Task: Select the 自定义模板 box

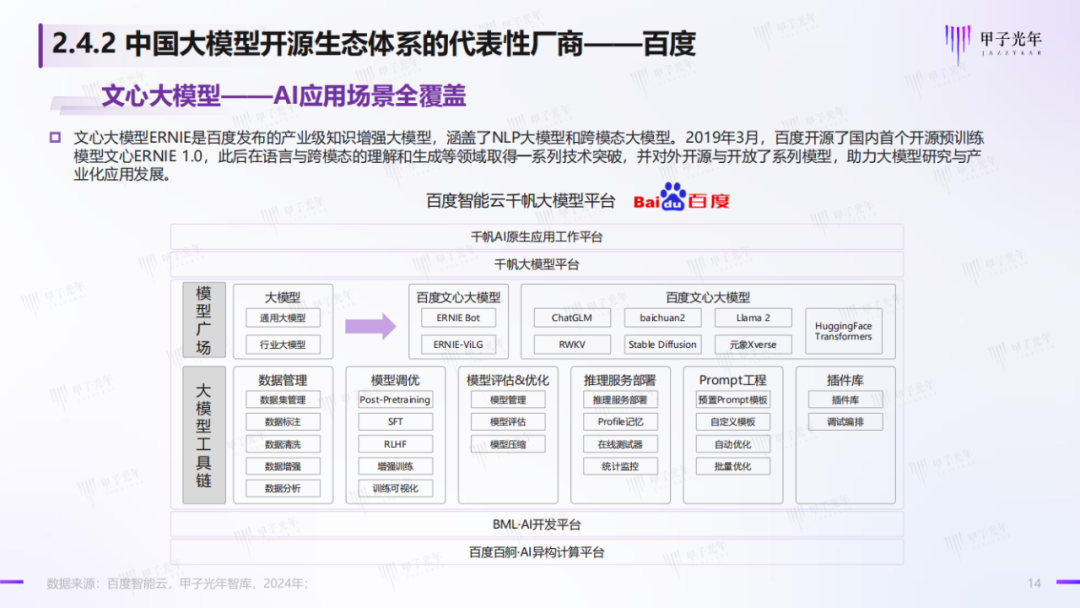Action: click(x=733, y=422)
